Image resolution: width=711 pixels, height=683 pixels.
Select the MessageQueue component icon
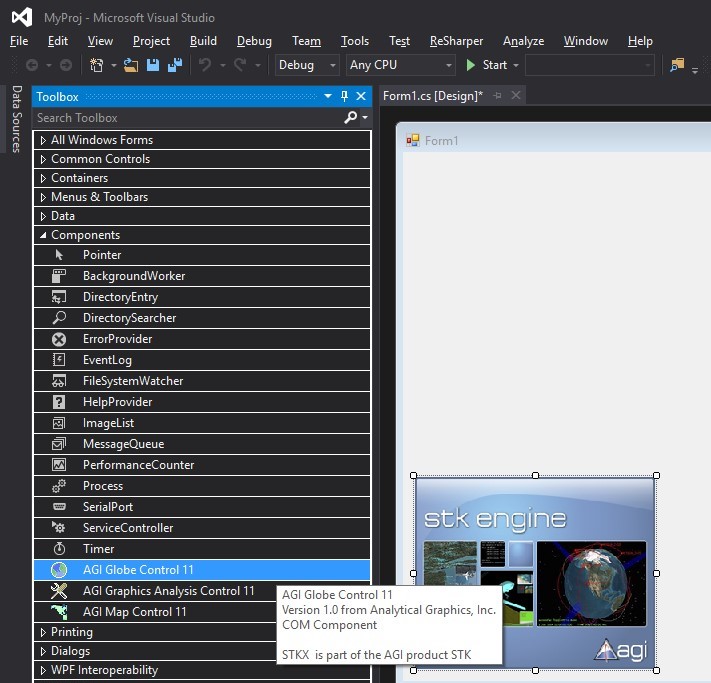[59, 444]
